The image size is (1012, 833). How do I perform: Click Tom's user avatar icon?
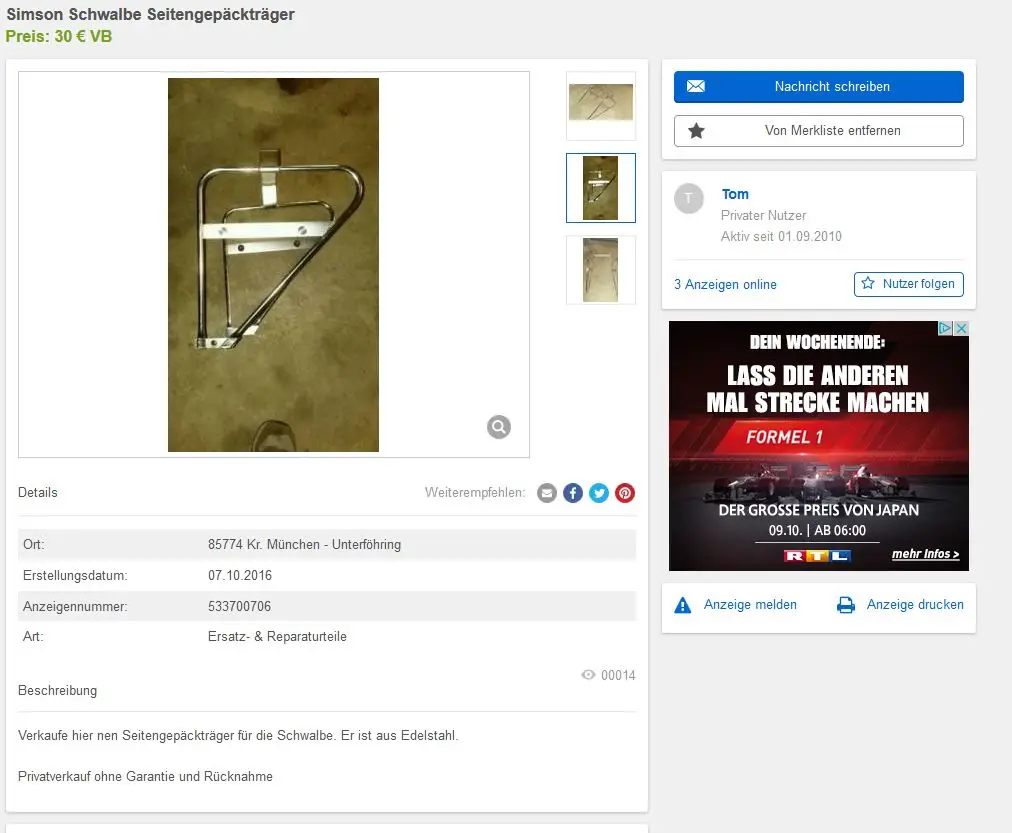pyautogui.click(x=689, y=198)
